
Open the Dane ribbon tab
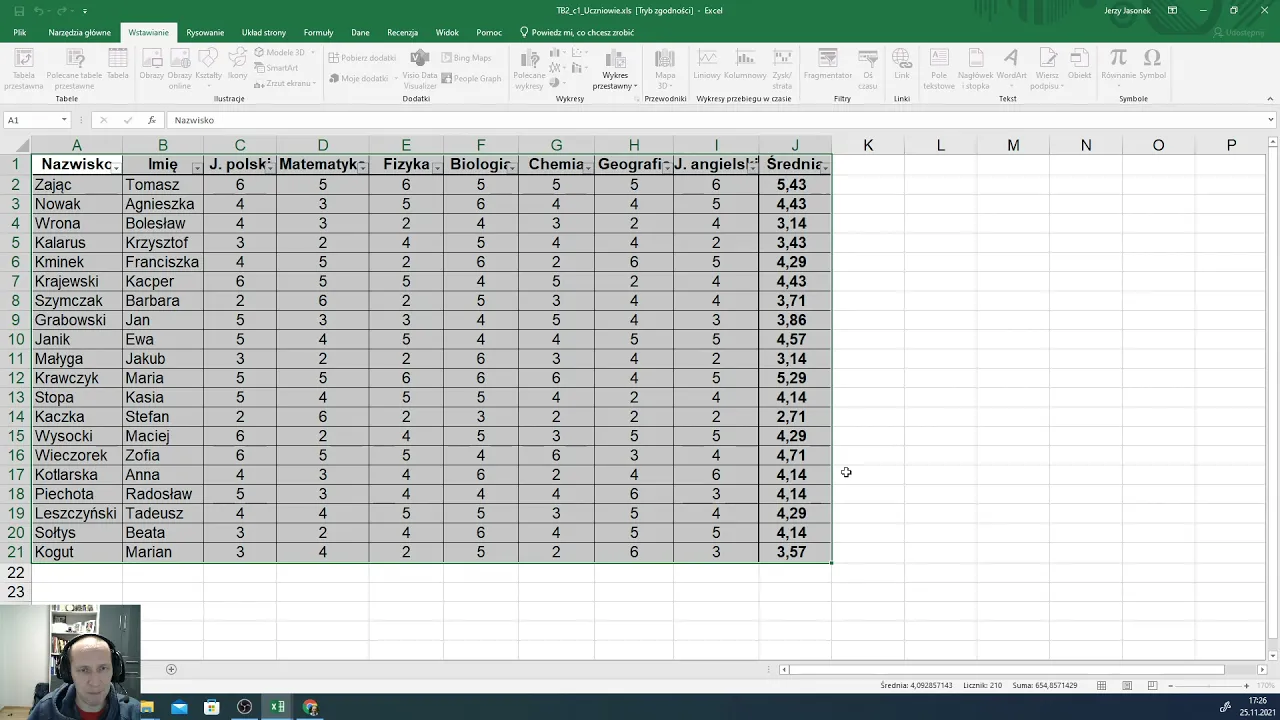pyautogui.click(x=360, y=32)
